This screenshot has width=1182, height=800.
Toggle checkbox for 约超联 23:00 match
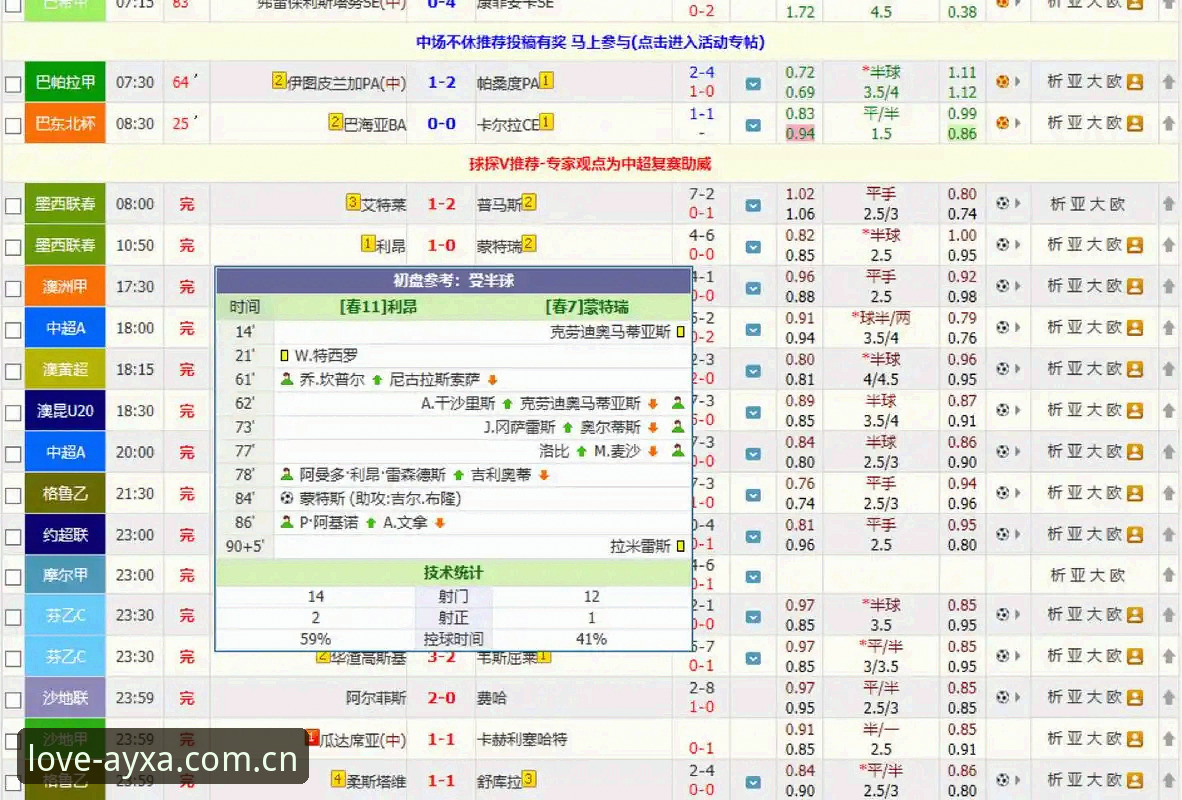tap(13, 537)
